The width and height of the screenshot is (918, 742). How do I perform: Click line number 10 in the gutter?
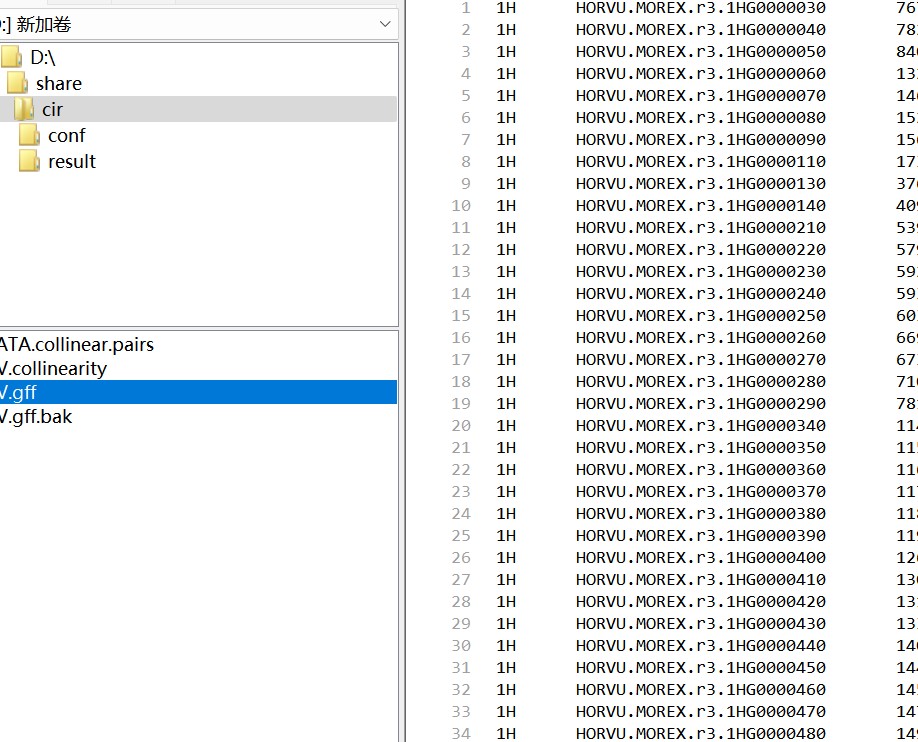[460, 205]
